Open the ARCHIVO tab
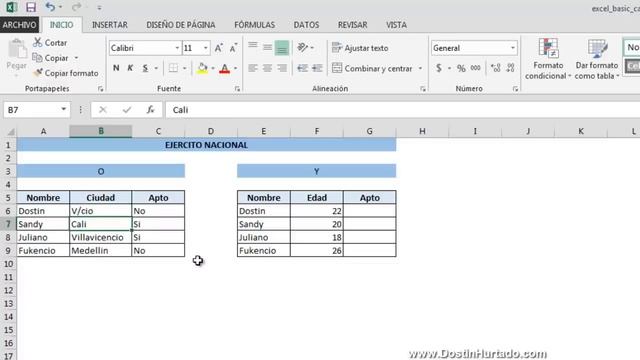The width and height of the screenshot is (640, 360). pyautogui.click(x=19, y=25)
